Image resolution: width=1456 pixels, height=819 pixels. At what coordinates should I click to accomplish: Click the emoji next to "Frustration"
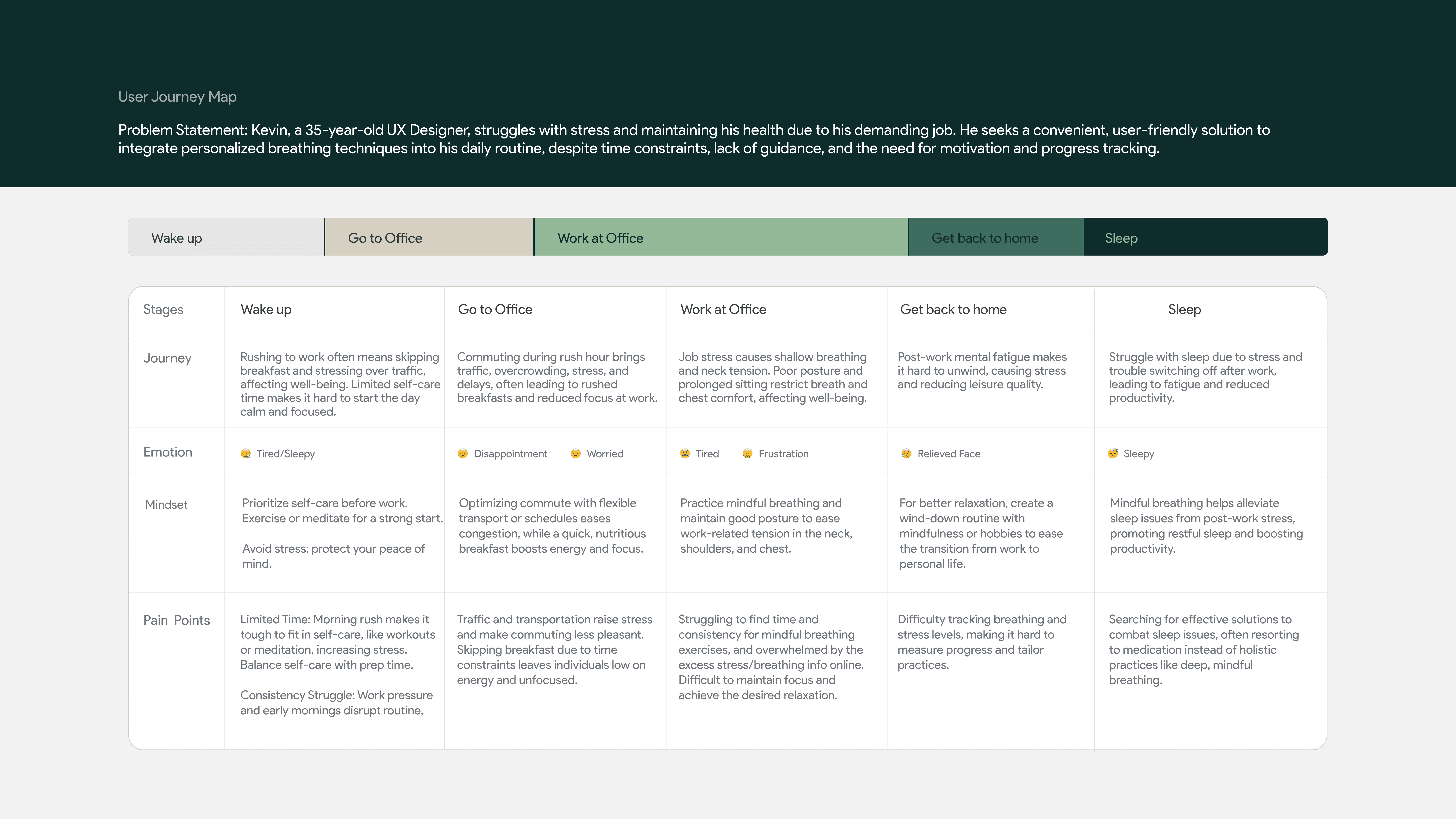click(747, 453)
